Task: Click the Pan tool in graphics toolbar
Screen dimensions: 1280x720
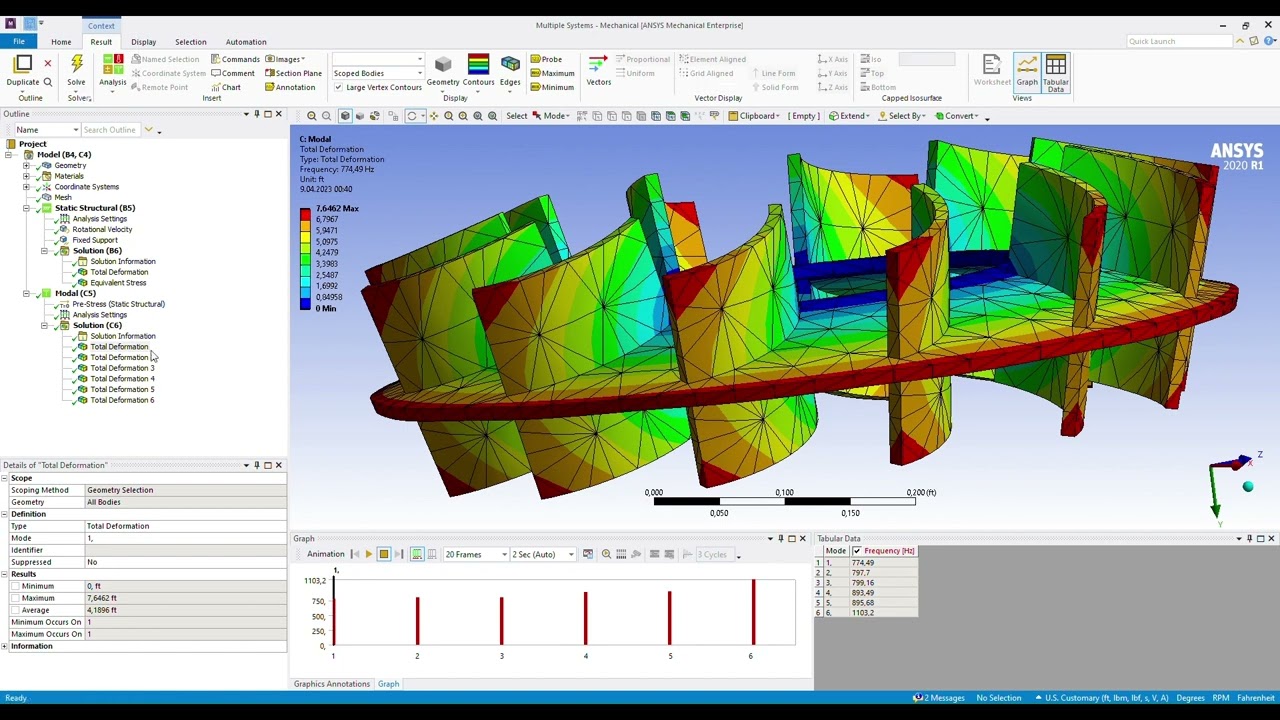Action: pyautogui.click(x=433, y=116)
